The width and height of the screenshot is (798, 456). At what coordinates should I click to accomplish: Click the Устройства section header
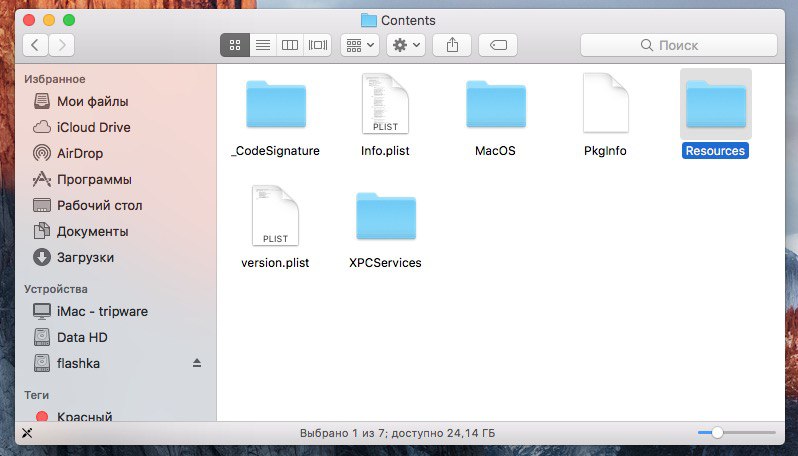point(55,289)
